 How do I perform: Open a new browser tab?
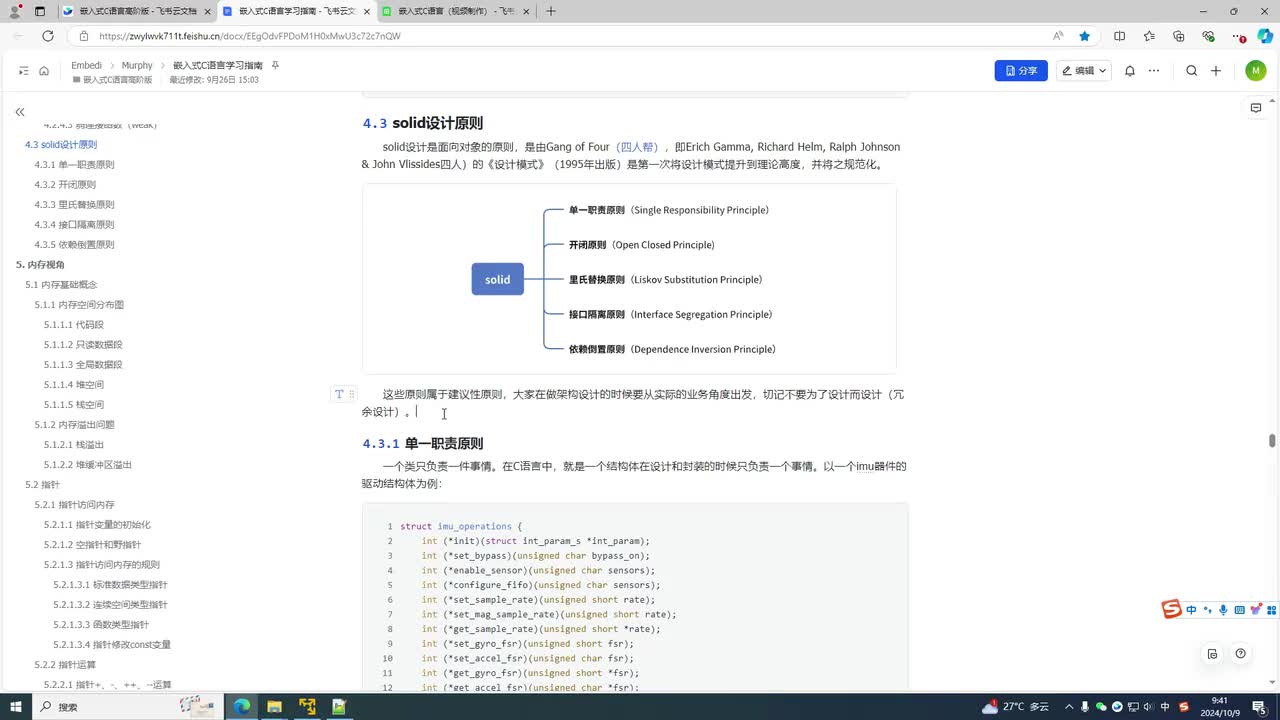[x=551, y=11]
